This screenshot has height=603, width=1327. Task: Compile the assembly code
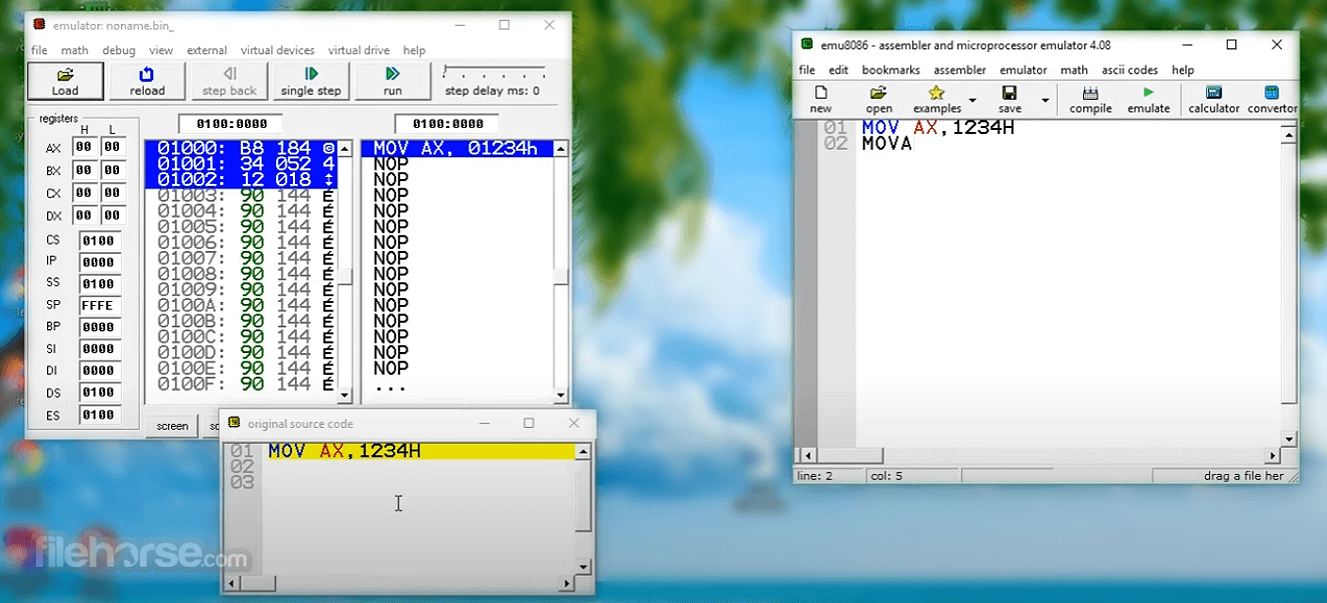(x=1090, y=100)
